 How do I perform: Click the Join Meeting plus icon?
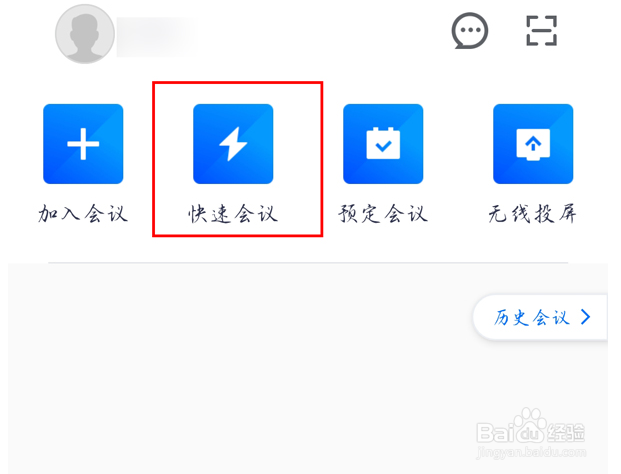pyautogui.click(x=83, y=144)
